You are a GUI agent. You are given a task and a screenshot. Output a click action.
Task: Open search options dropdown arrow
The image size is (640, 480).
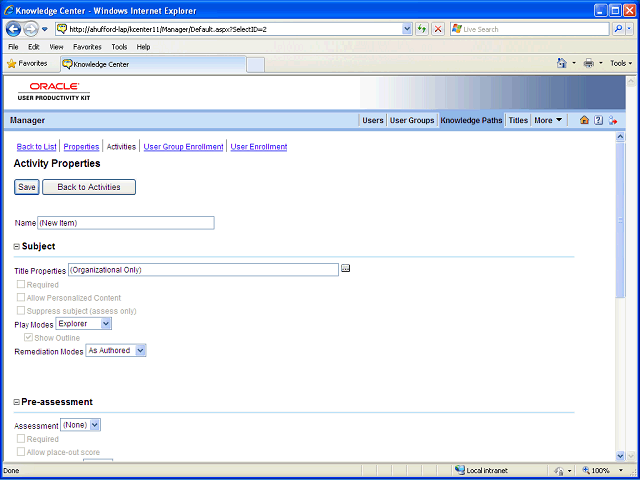[629, 29]
